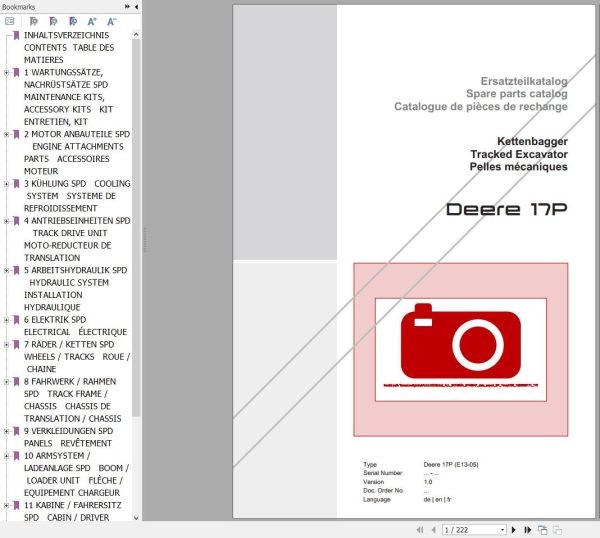Select 3 KÜHLUNG SPD COOLING bookmark

[x=77, y=196]
